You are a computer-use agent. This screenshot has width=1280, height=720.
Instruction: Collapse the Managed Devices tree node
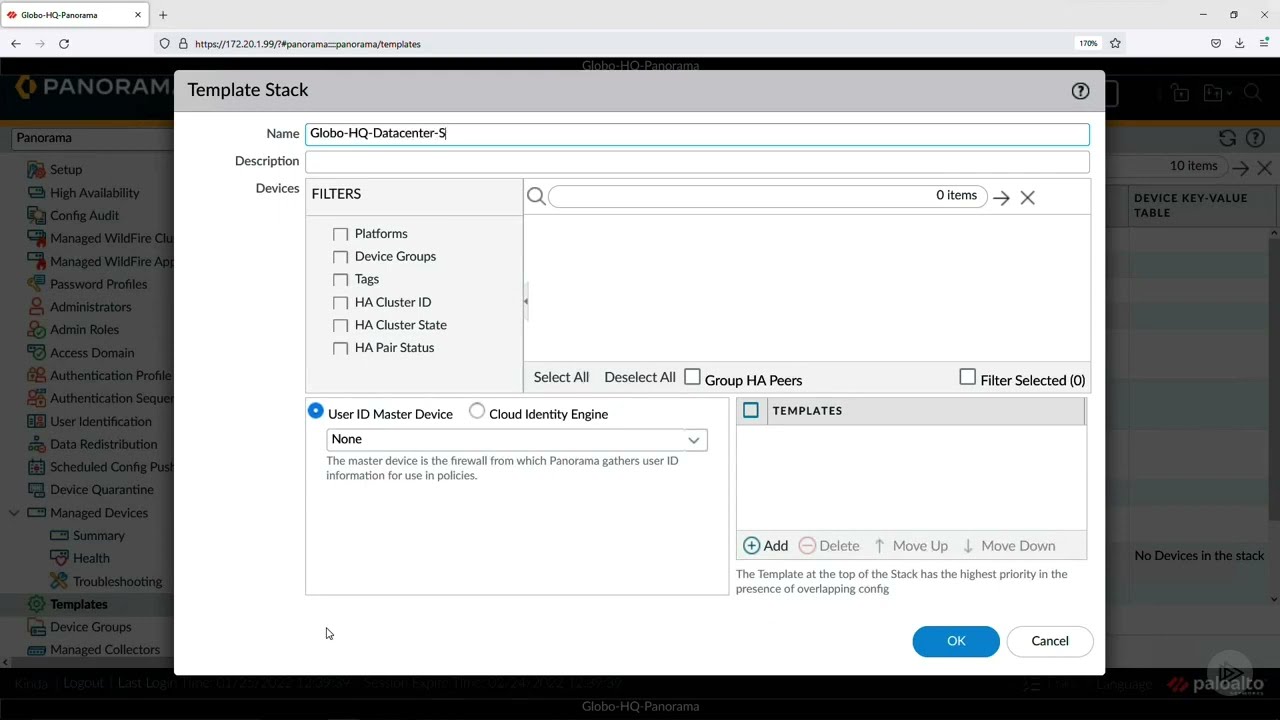click(x=14, y=513)
